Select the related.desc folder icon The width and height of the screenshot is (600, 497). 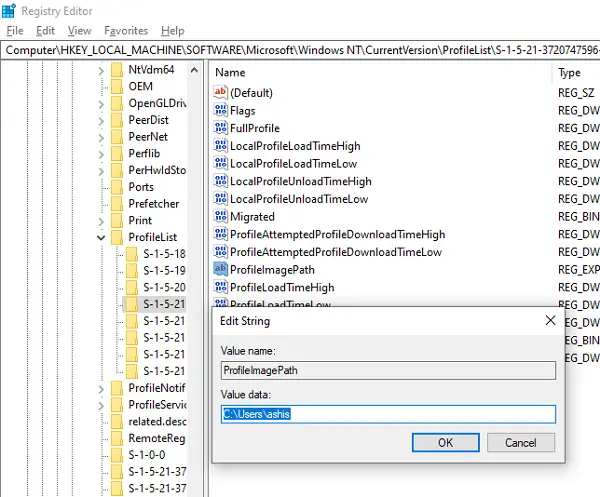click(117, 422)
